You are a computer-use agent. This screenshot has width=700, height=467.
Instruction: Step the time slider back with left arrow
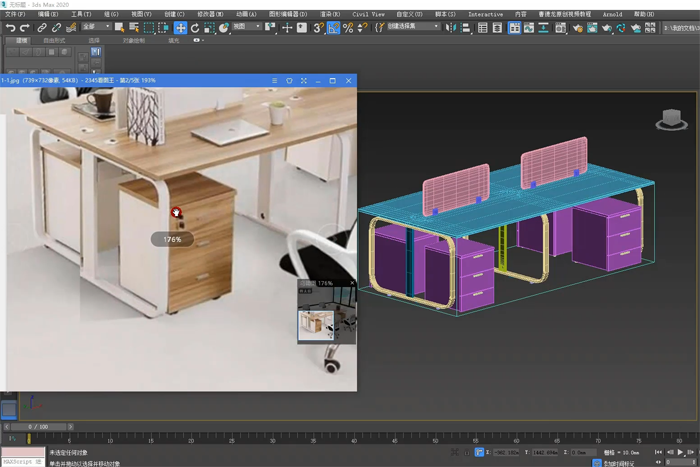coord(6,427)
